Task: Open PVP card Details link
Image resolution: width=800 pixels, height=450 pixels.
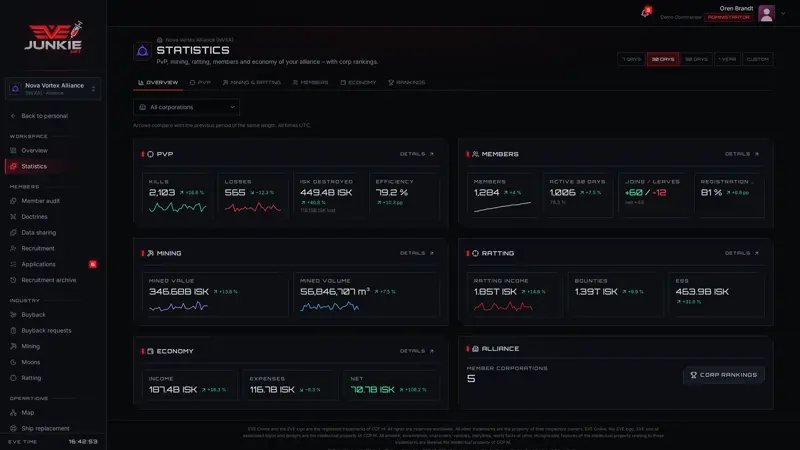Action: coord(417,154)
